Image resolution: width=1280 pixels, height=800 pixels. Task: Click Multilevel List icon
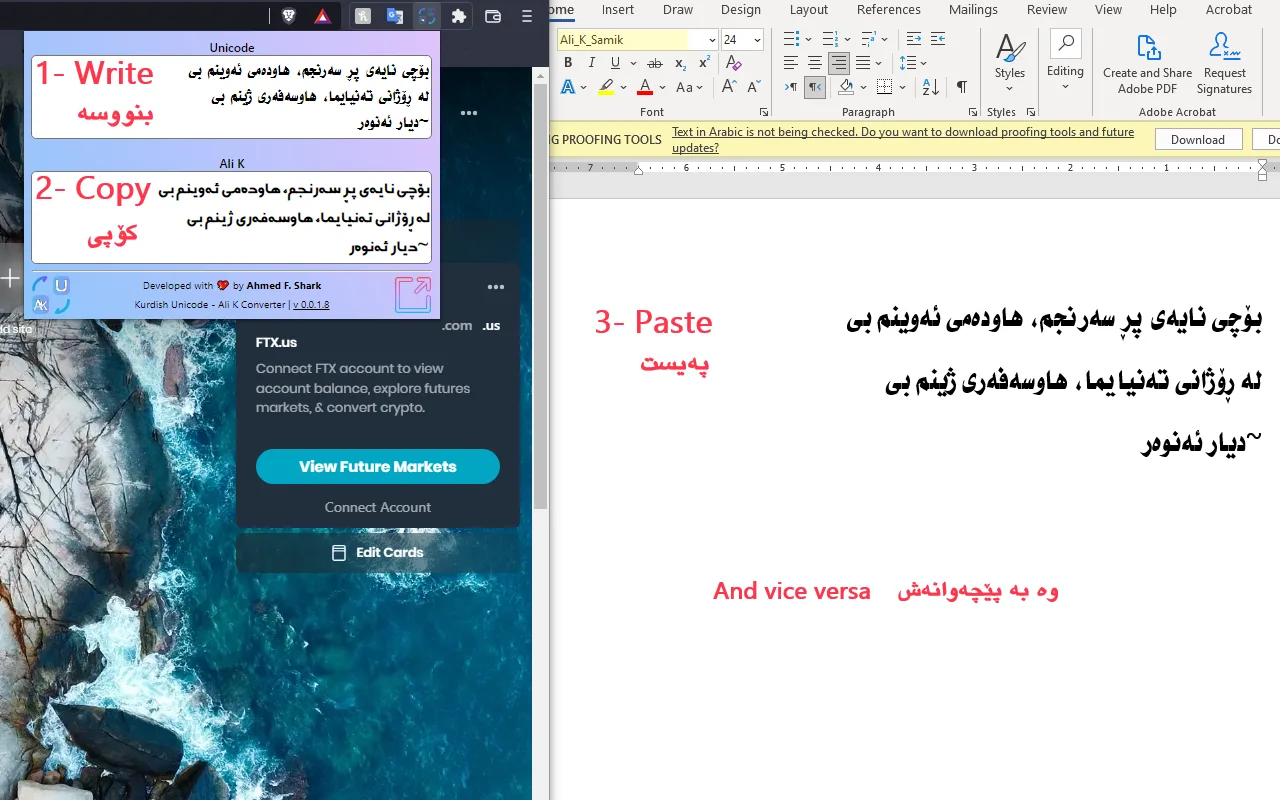click(x=868, y=39)
